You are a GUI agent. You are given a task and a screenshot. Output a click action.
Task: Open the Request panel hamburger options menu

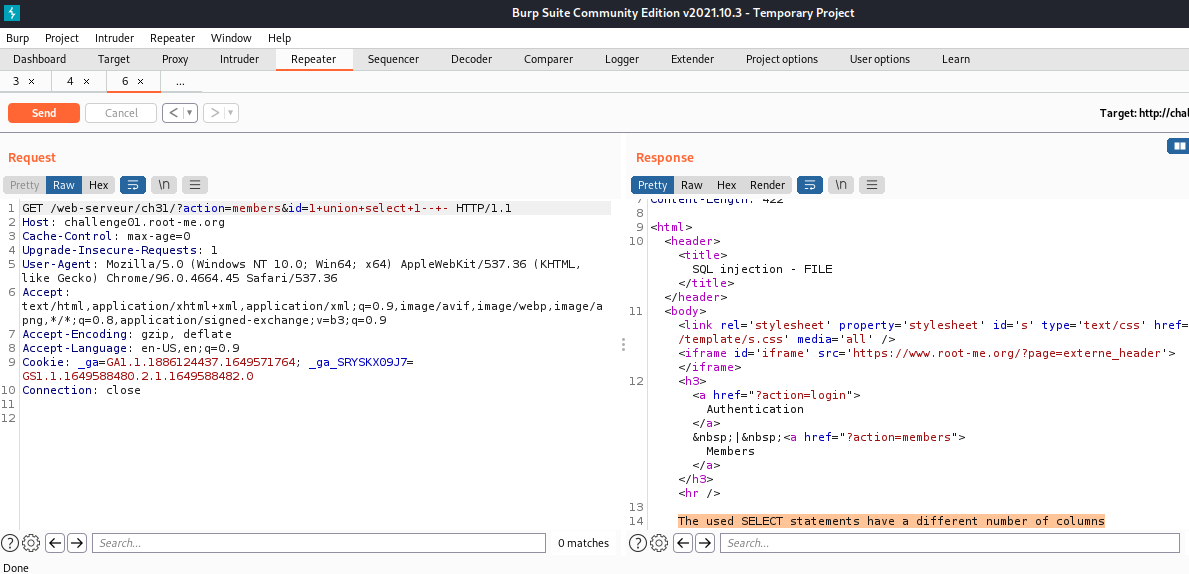coord(195,185)
